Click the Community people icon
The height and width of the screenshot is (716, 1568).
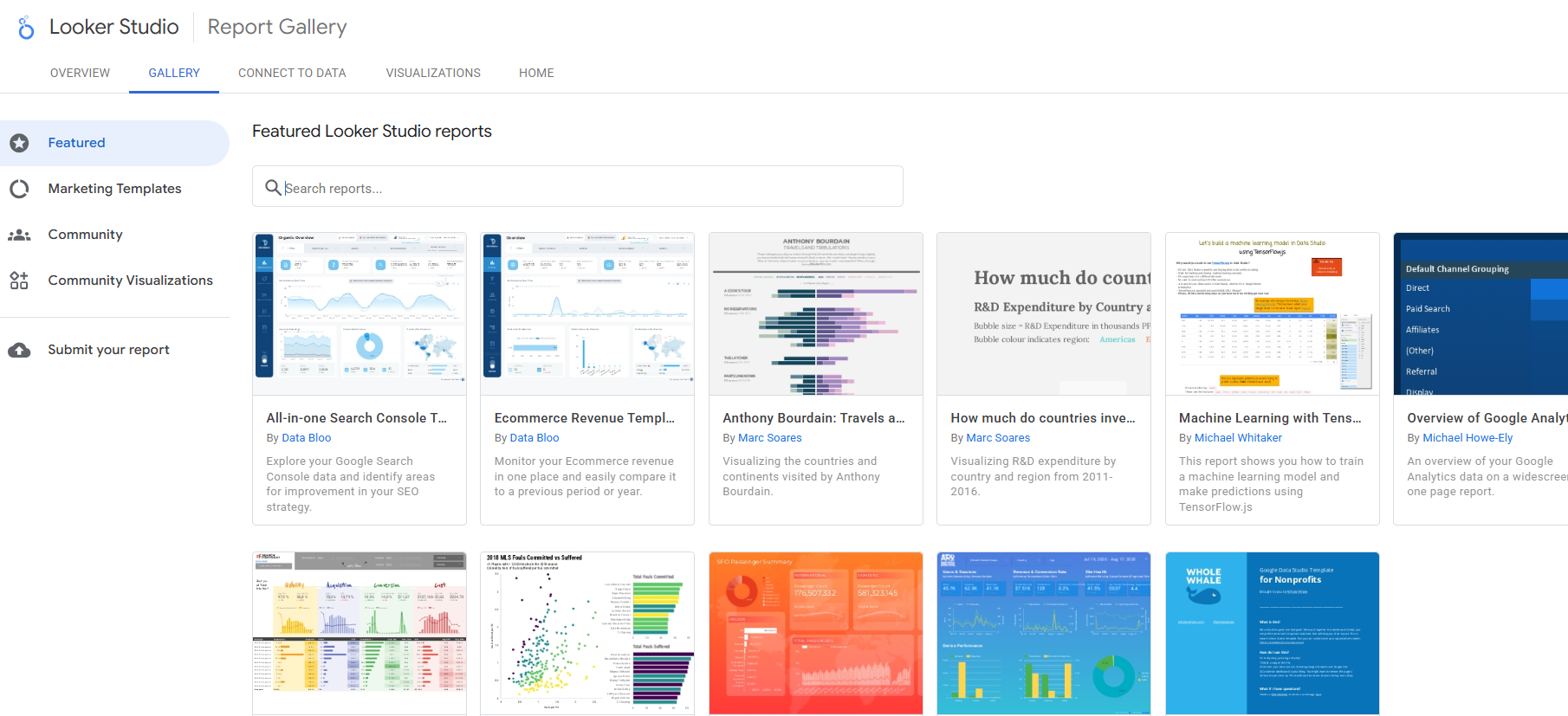point(19,235)
